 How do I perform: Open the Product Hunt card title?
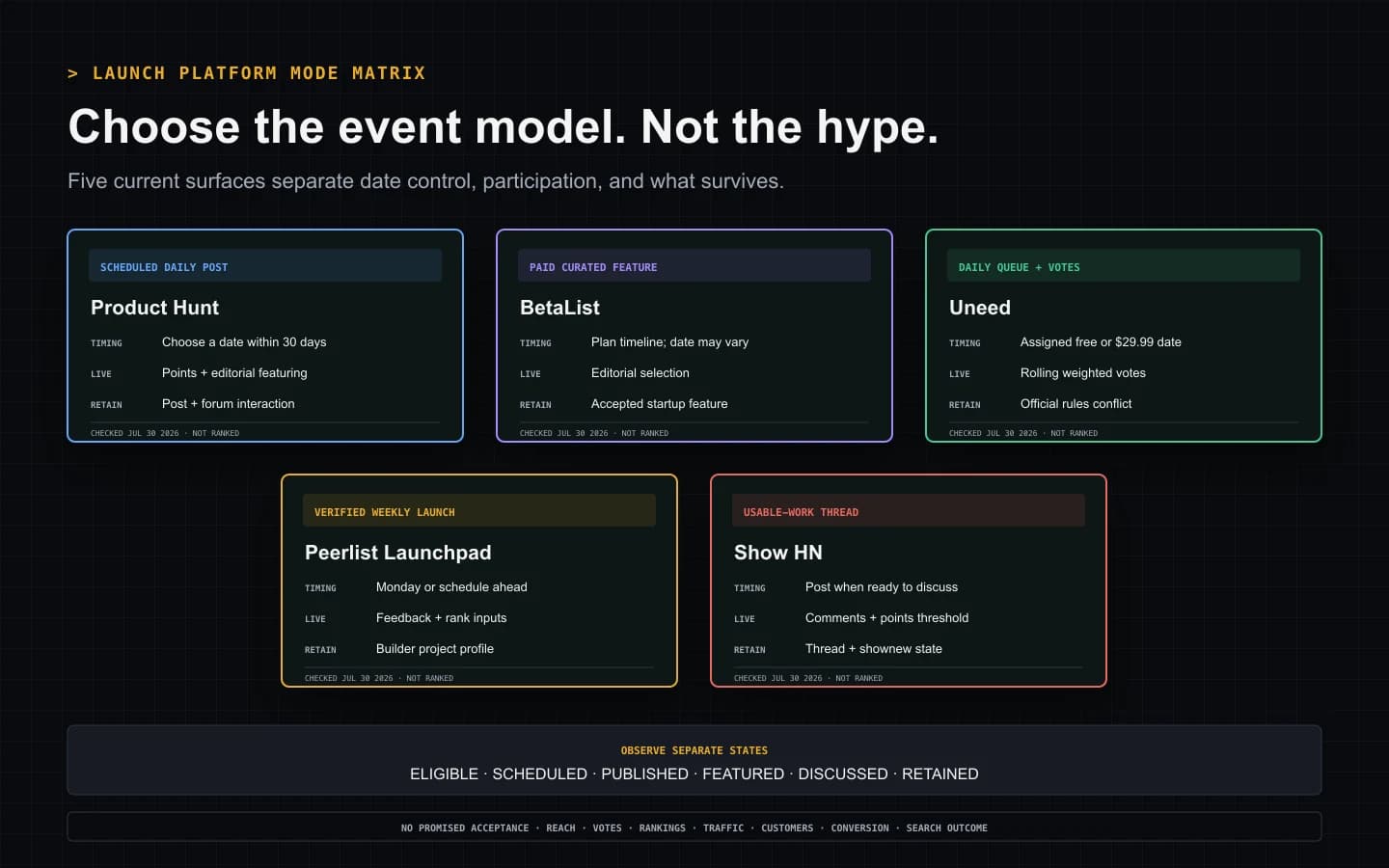tap(154, 308)
